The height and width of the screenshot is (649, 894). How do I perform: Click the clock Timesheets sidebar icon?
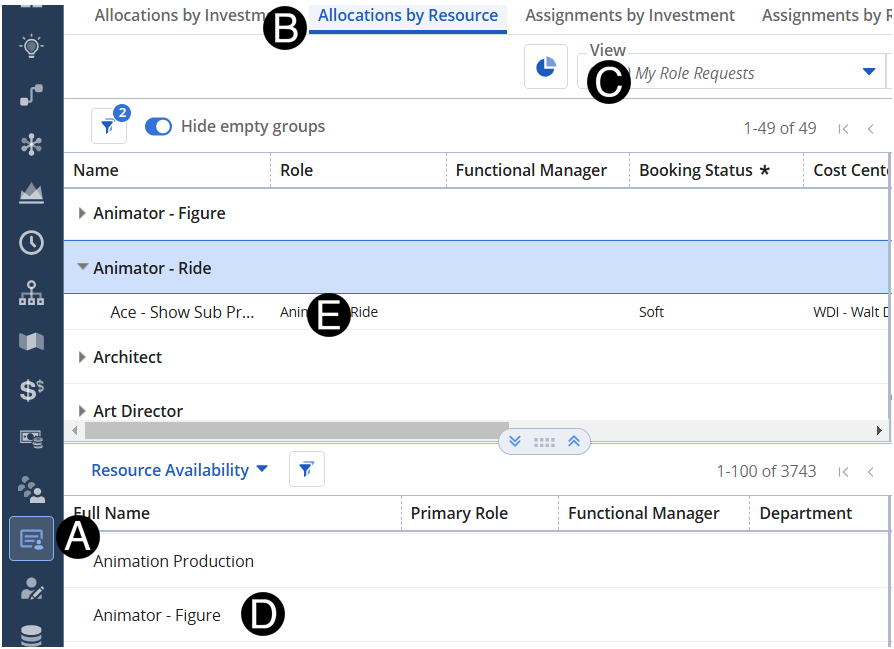click(31, 243)
